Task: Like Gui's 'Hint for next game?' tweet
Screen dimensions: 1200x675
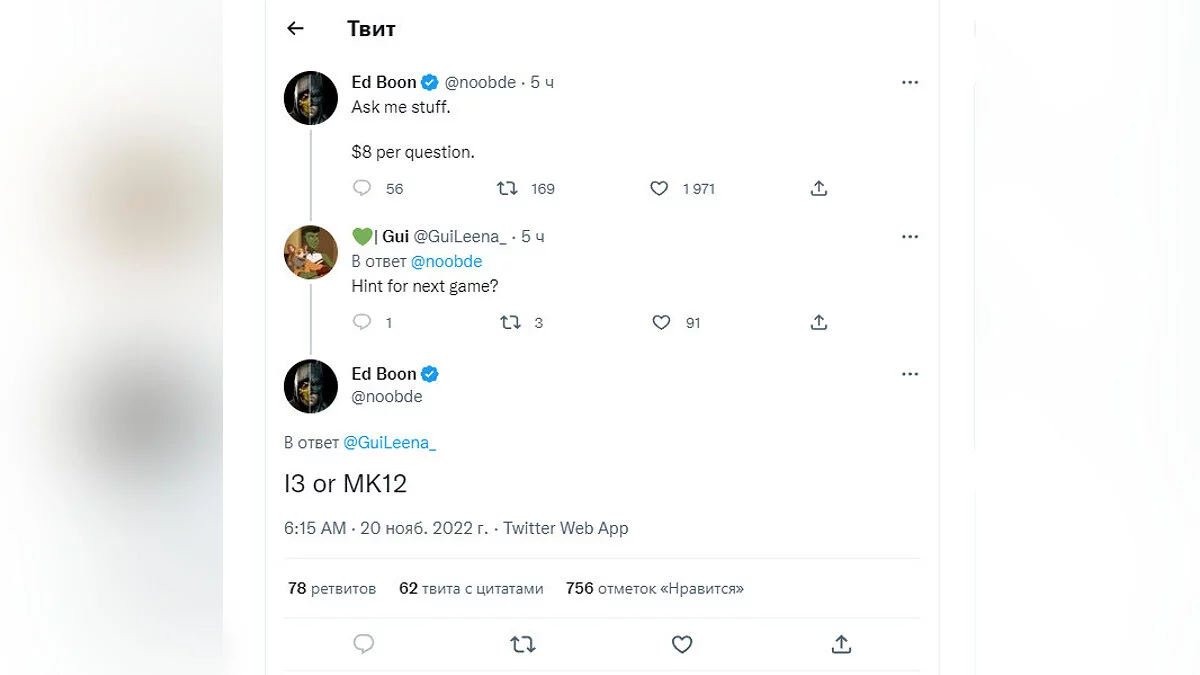Action: point(661,322)
